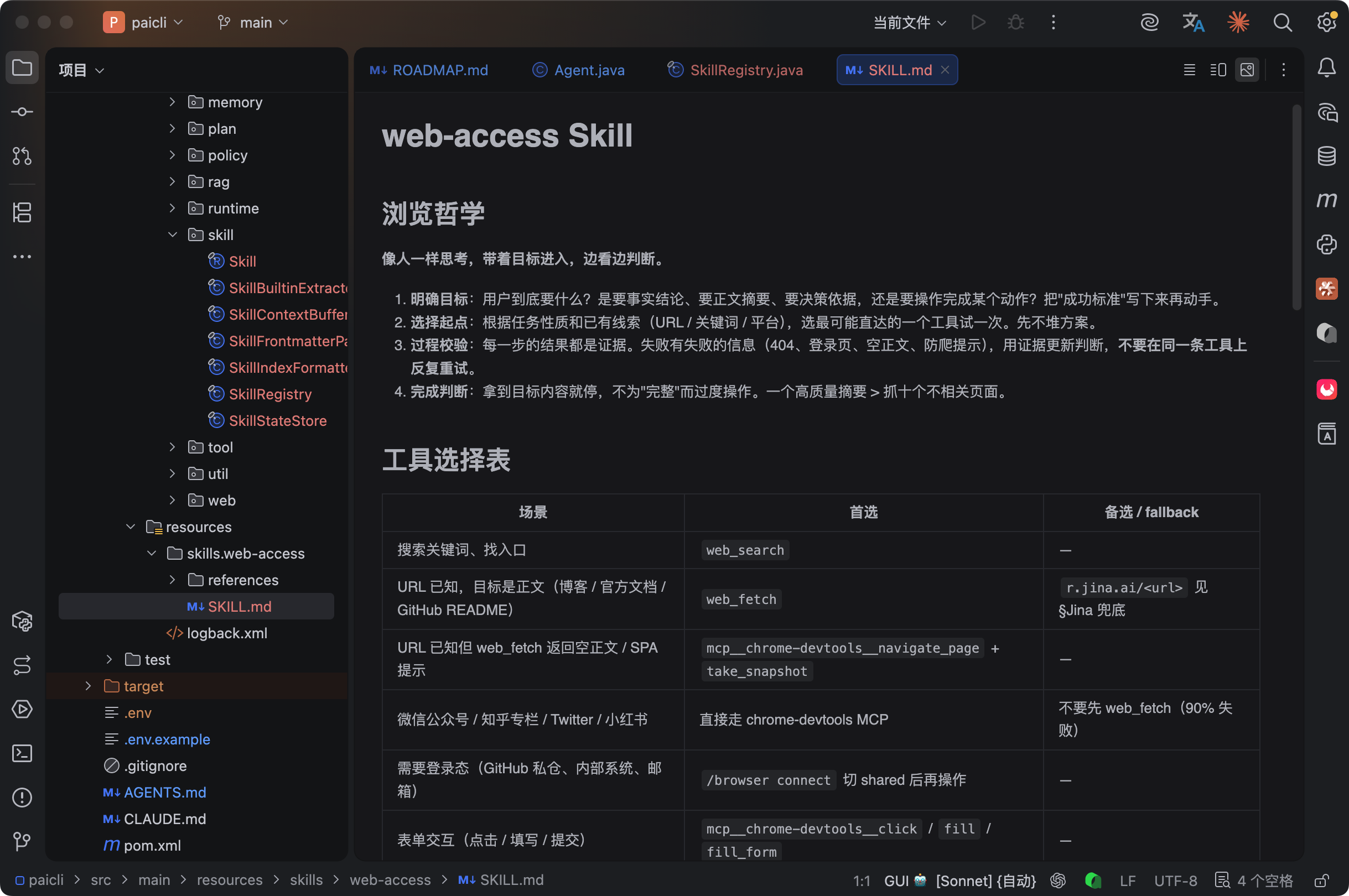Image resolution: width=1349 pixels, height=896 pixels.
Task: Open the Services run icon in left sidebar
Action: 22,709
